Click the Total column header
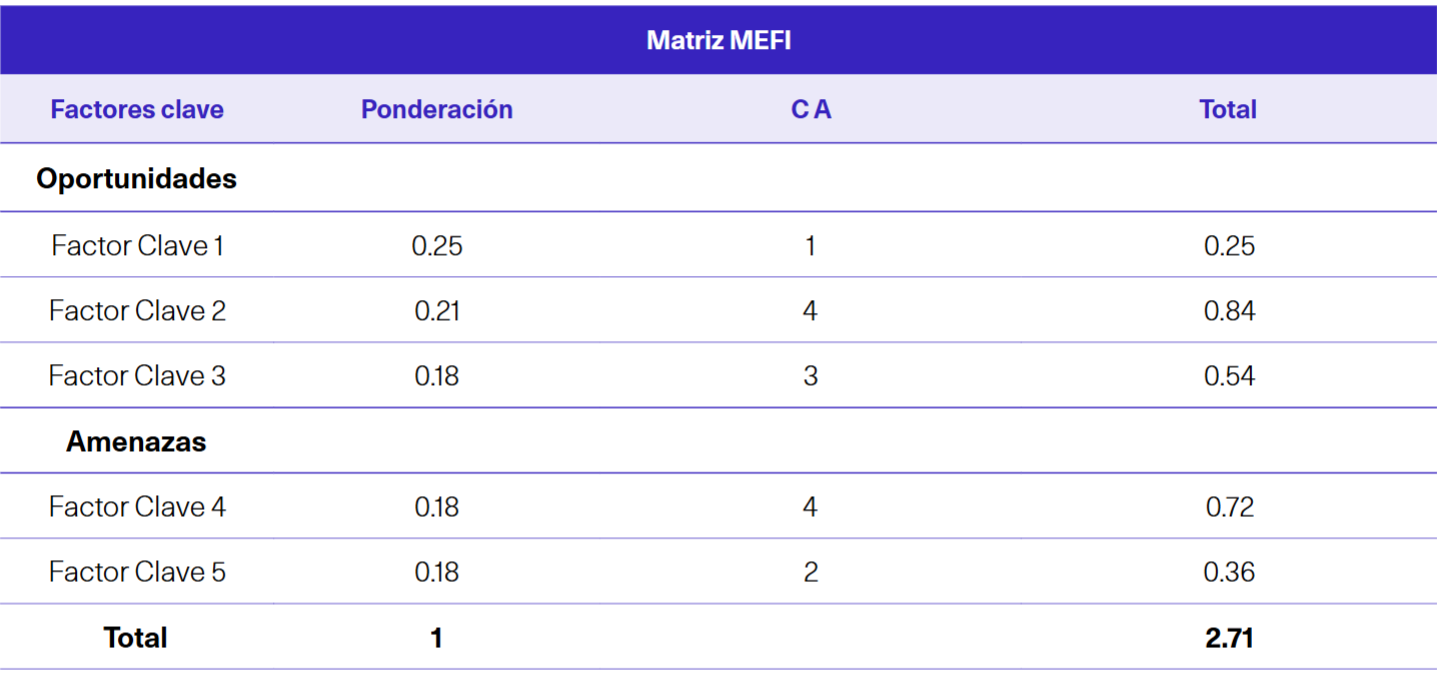The width and height of the screenshot is (1437, 678). tap(1228, 109)
